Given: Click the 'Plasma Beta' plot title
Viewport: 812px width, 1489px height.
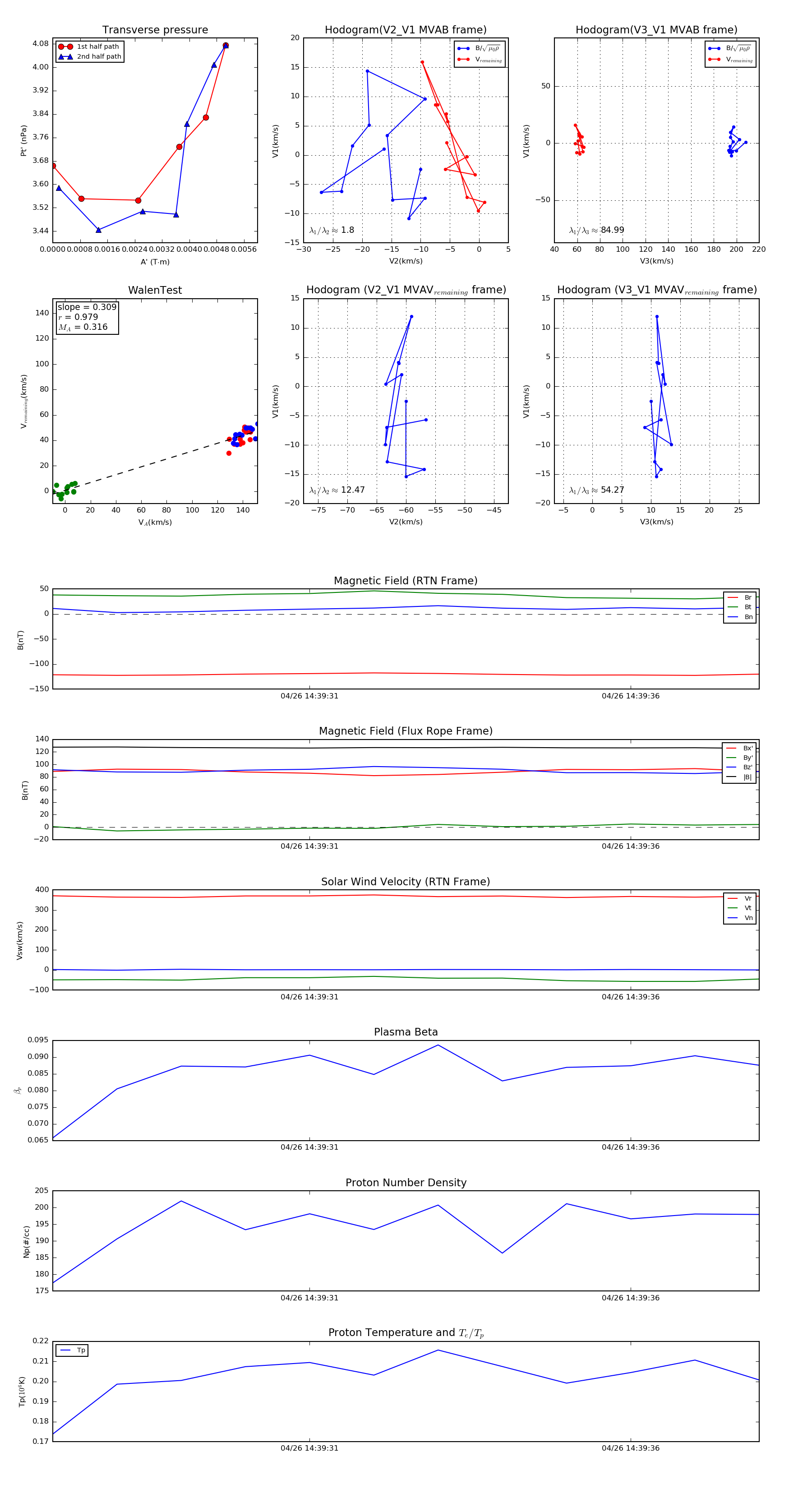Looking at the screenshot, I should tap(406, 1032).
